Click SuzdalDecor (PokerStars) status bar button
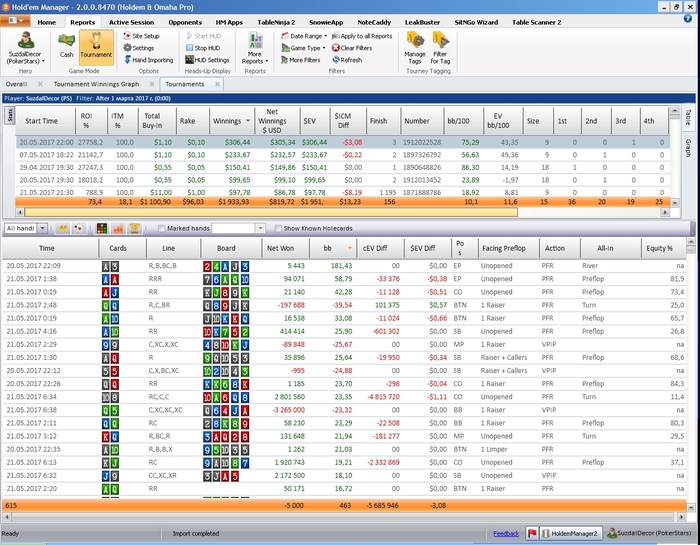The height and width of the screenshot is (545, 700). pyautogui.click(x=649, y=533)
